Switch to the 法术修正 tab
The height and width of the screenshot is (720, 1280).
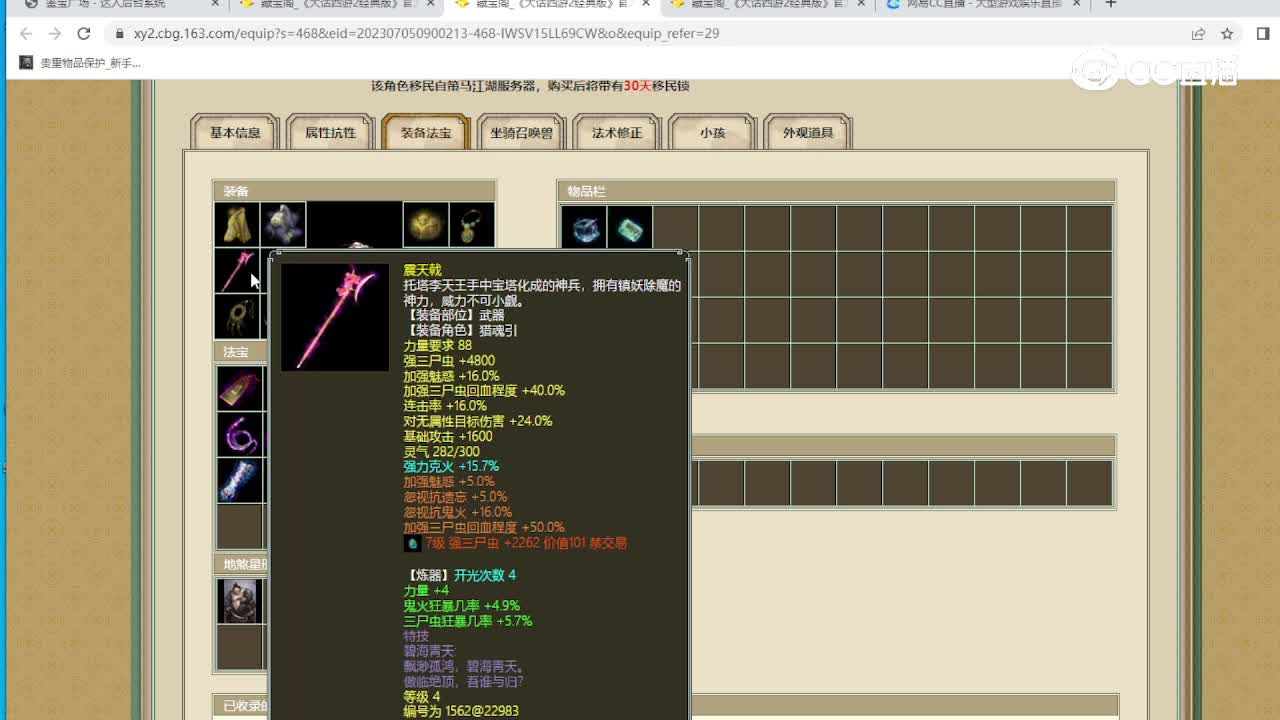click(x=617, y=133)
